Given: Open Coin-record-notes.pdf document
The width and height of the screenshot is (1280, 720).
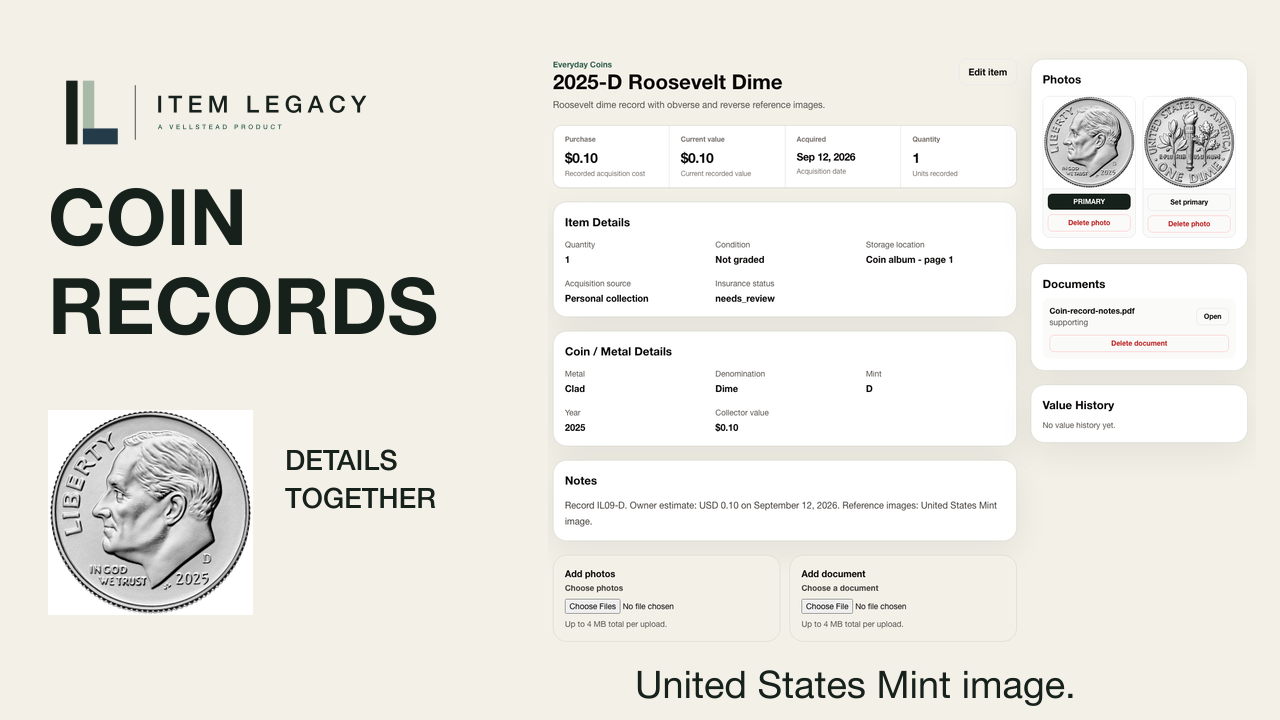Looking at the screenshot, I should [1212, 316].
